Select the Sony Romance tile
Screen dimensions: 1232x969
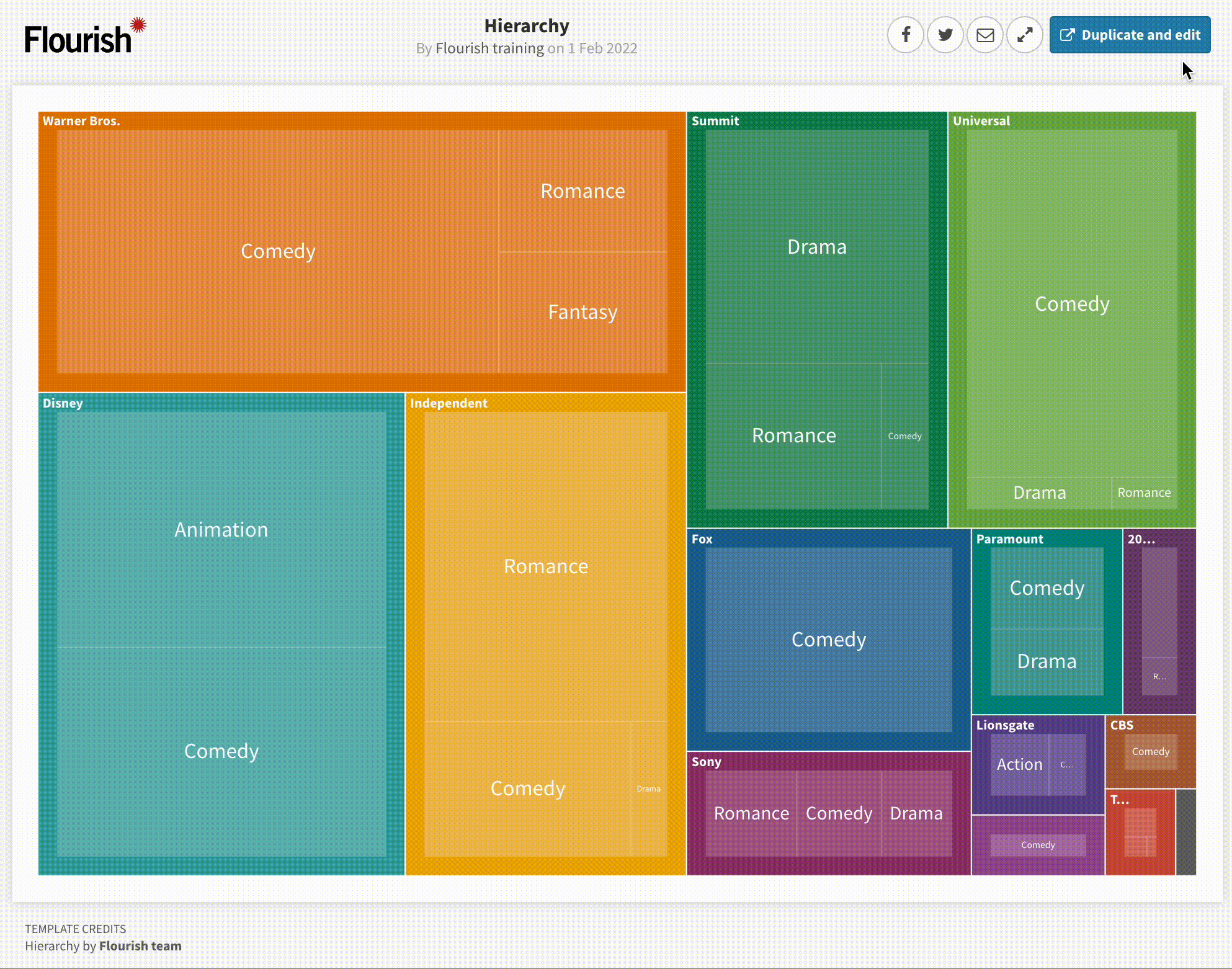click(x=751, y=813)
